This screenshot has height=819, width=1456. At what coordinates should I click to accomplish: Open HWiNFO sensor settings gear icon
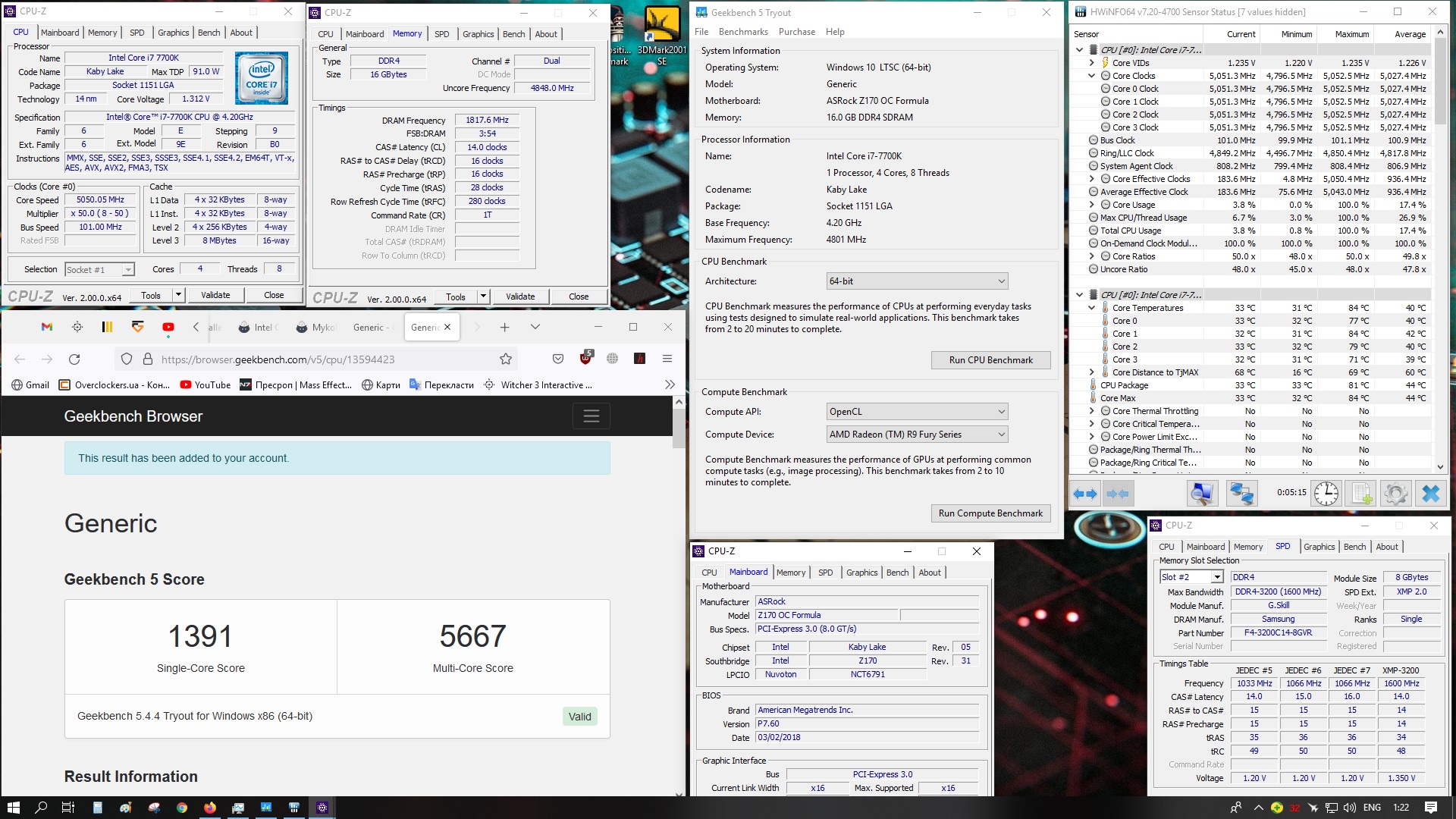[1395, 494]
